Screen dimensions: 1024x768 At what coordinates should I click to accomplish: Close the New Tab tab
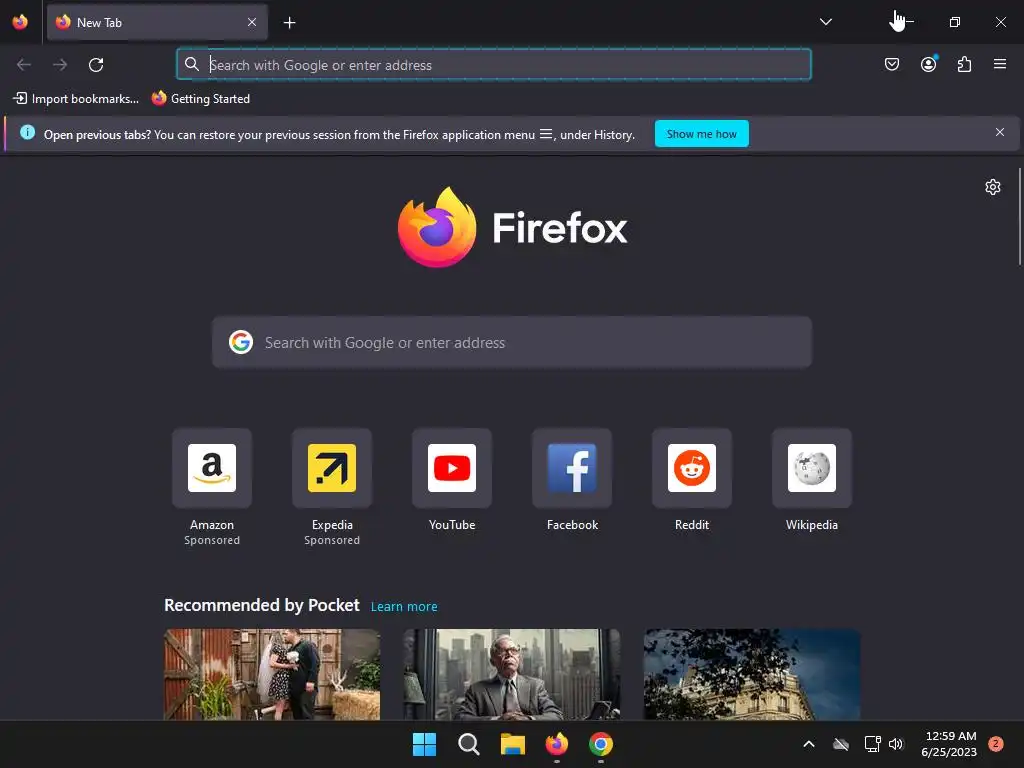pos(252,22)
